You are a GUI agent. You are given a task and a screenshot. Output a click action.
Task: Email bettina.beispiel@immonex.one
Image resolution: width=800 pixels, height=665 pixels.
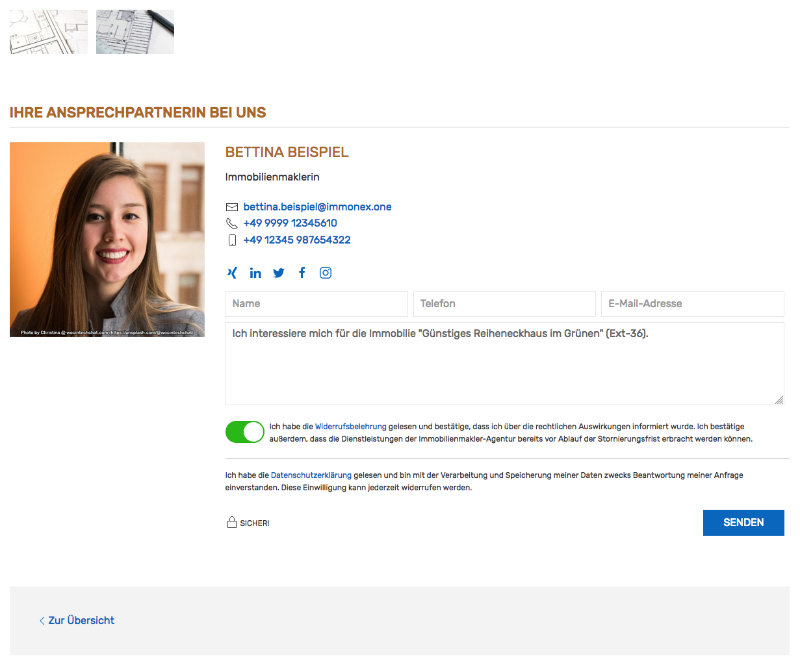(317, 207)
